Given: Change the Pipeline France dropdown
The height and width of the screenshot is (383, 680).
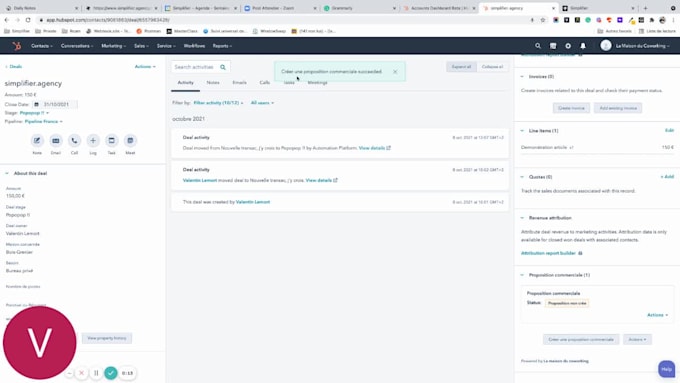Looking at the screenshot, I should [x=43, y=121].
